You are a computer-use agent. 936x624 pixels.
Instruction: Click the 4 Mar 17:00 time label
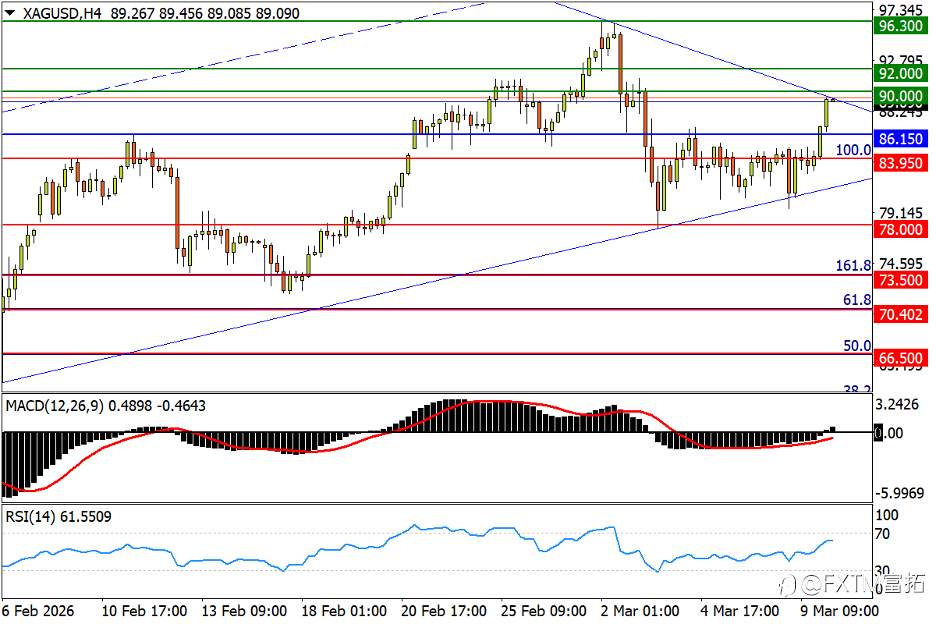click(x=740, y=611)
